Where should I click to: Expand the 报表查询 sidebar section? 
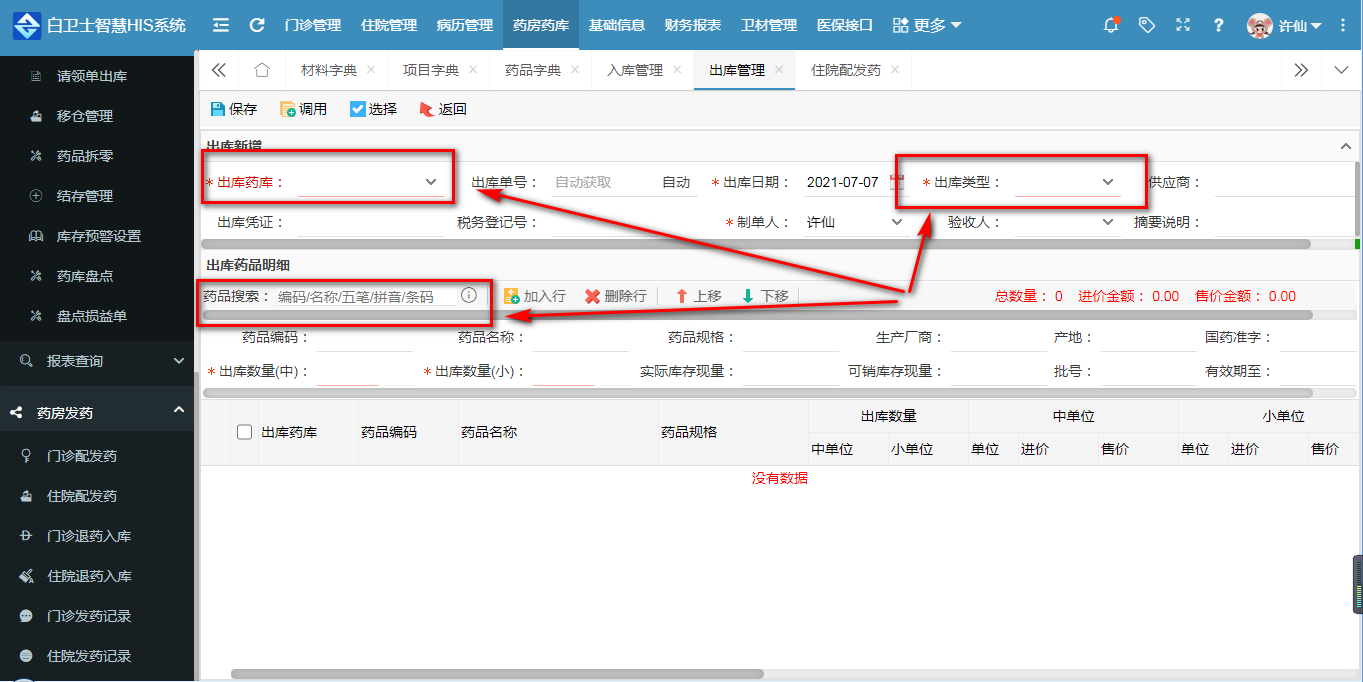pyautogui.click(x=97, y=360)
